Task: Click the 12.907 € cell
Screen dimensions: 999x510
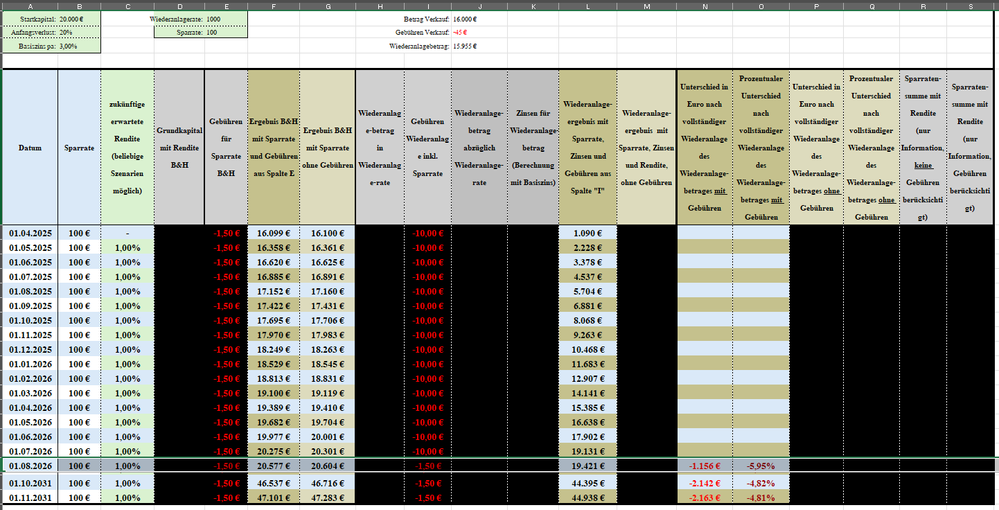Action: pyautogui.click(x=587, y=379)
